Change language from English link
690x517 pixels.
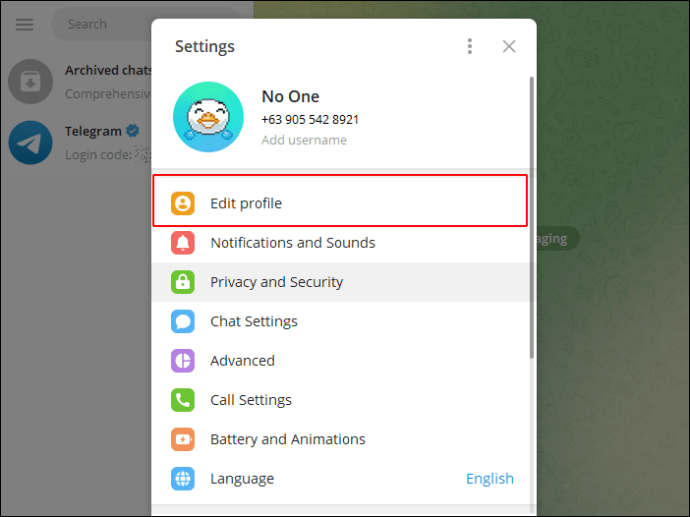[x=490, y=479]
